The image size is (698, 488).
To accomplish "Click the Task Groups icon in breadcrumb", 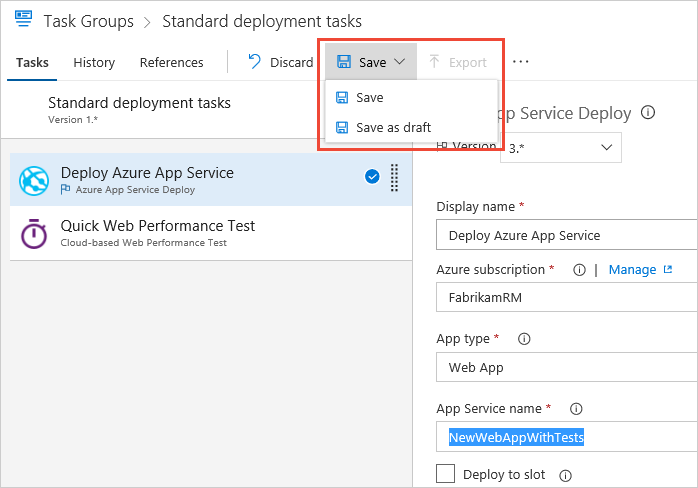I will point(22,20).
